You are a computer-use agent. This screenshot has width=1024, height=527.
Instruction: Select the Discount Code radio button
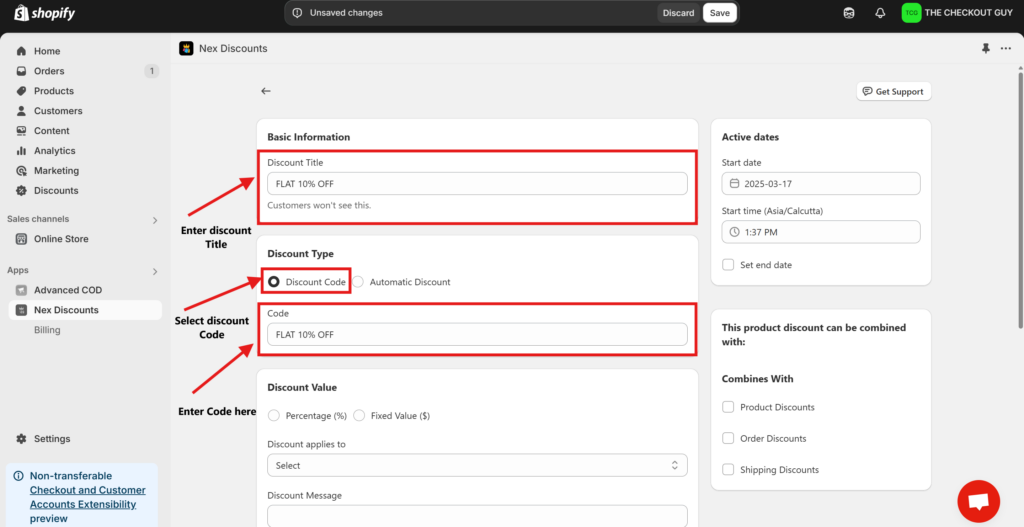pos(274,282)
